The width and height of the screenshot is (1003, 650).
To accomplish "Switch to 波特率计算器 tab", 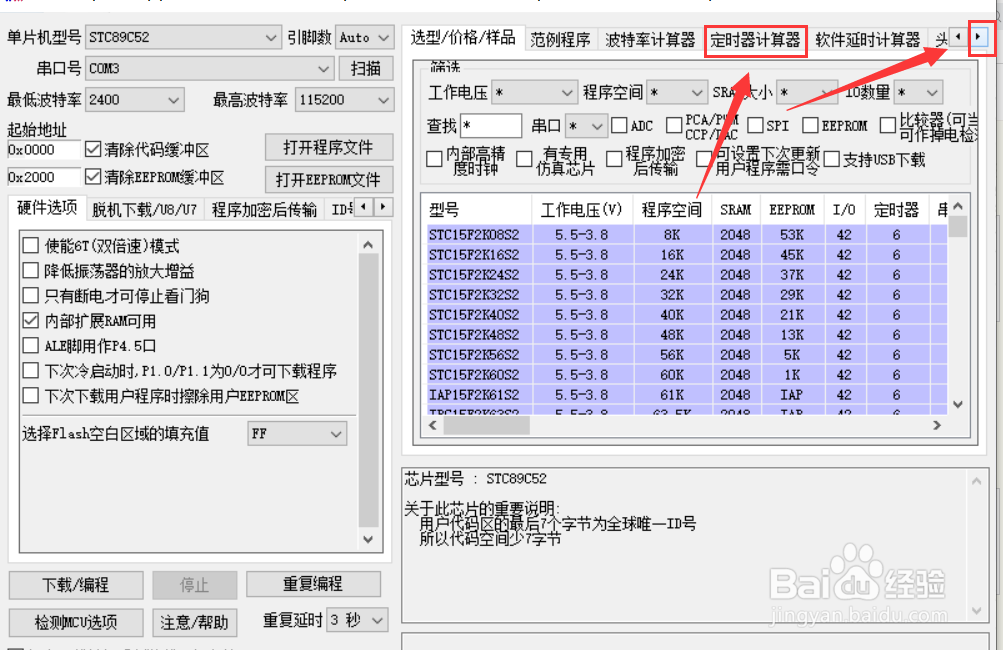I will tap(650, 40).
